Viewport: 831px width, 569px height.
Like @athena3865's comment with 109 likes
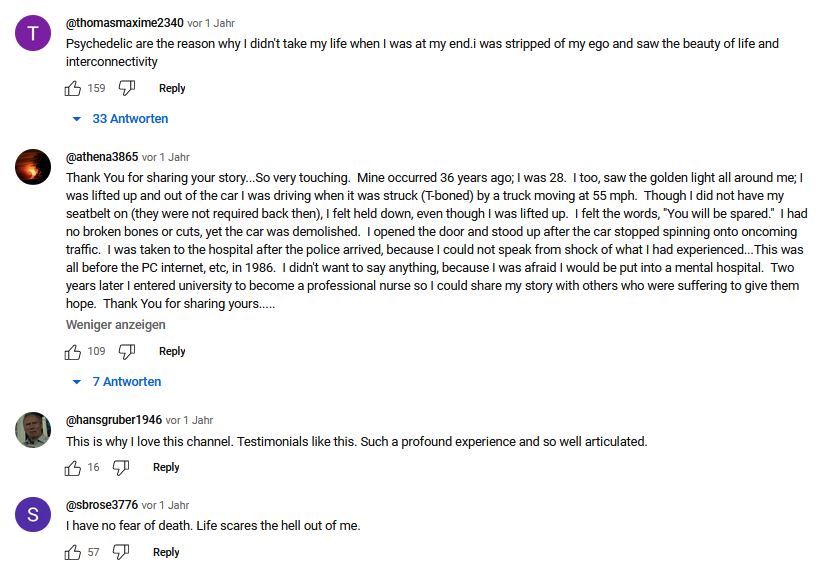click(73, 351)
